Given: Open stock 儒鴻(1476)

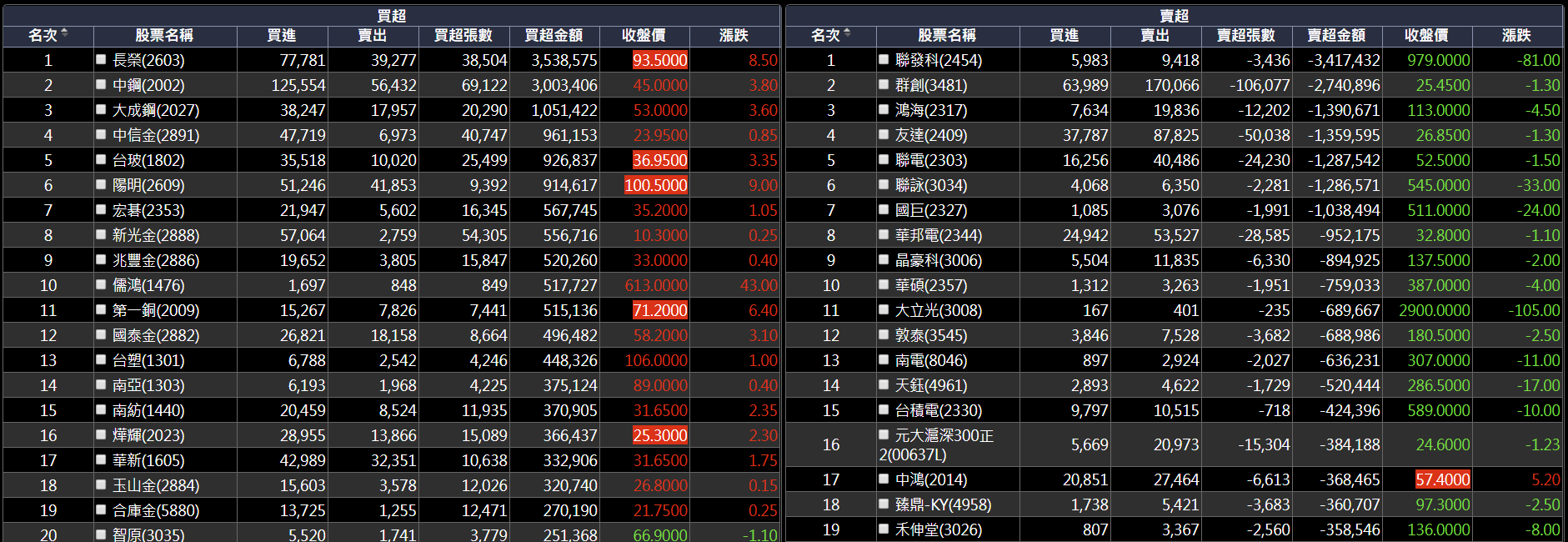Looking at the screenshot, I should 148,285.
